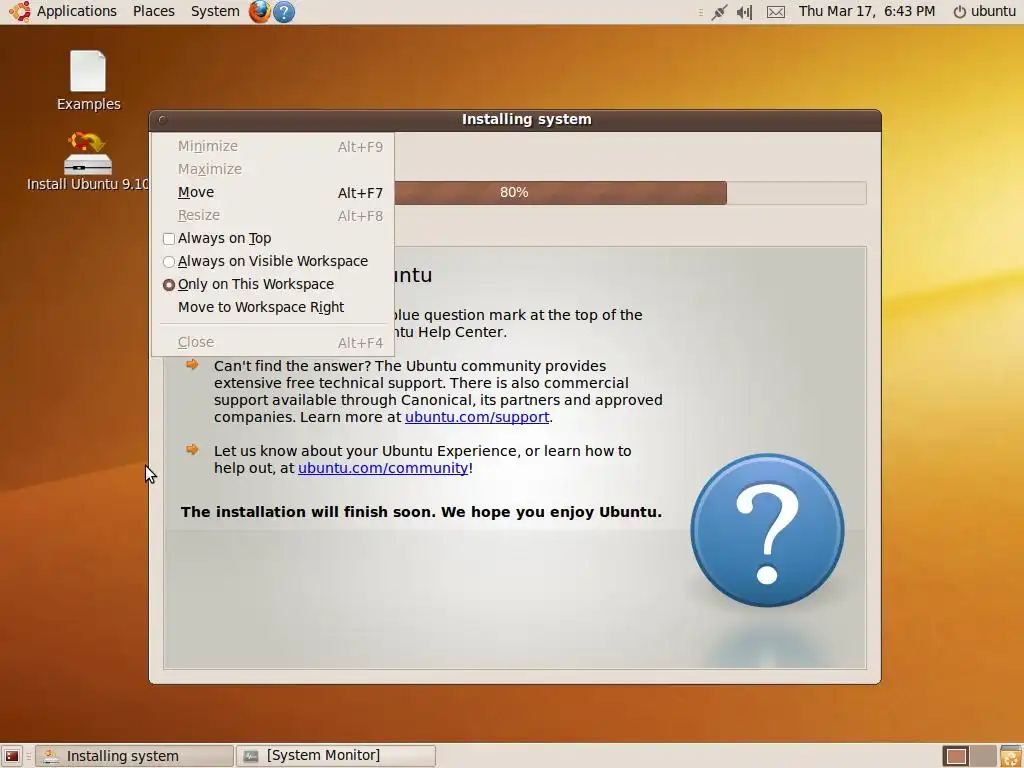Click the network connection tray icon

tap(719, 12)
